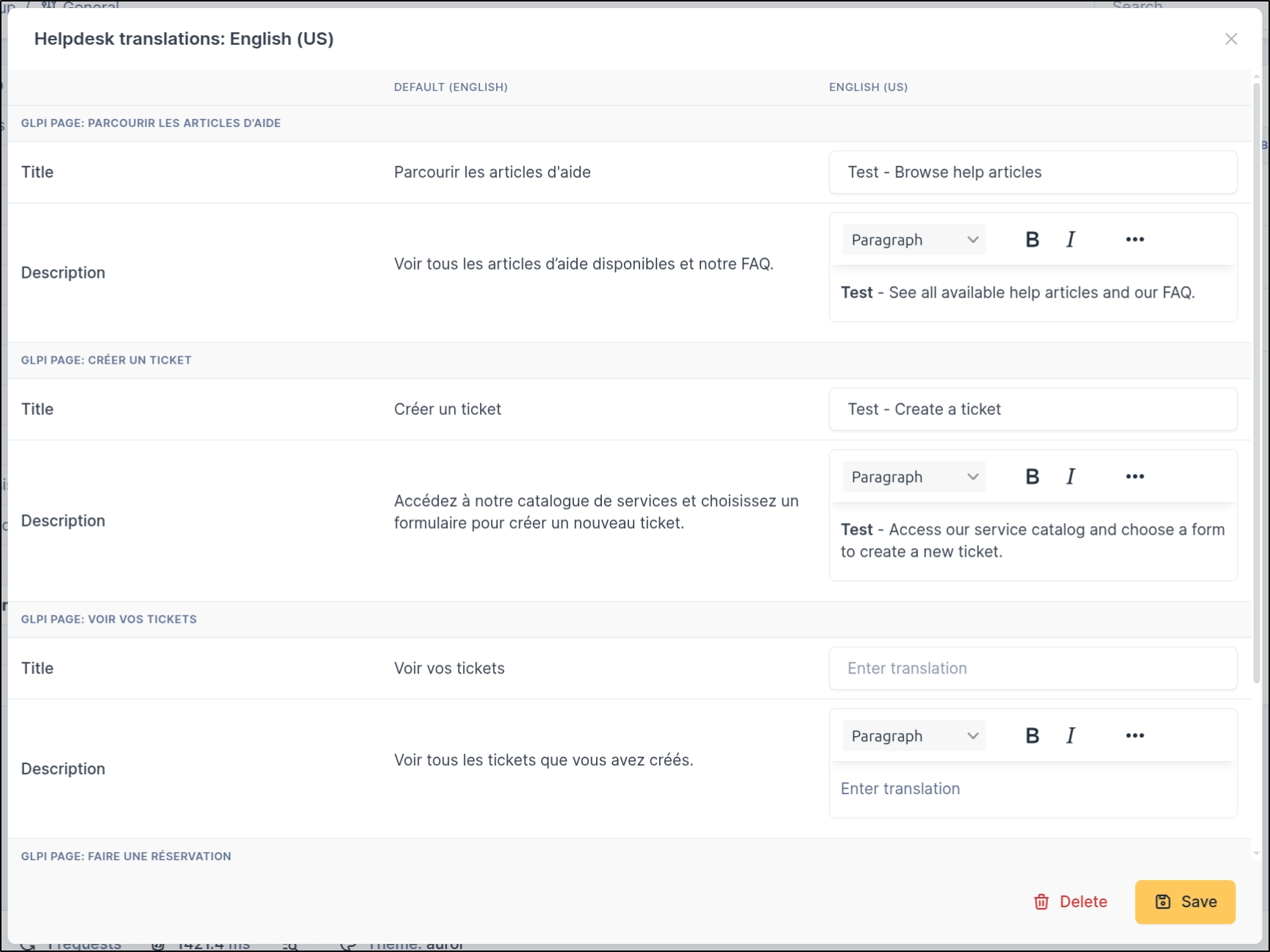Click the empty Voir vos tickets title translation field

pyautogui.click(x=1033, y=668)
